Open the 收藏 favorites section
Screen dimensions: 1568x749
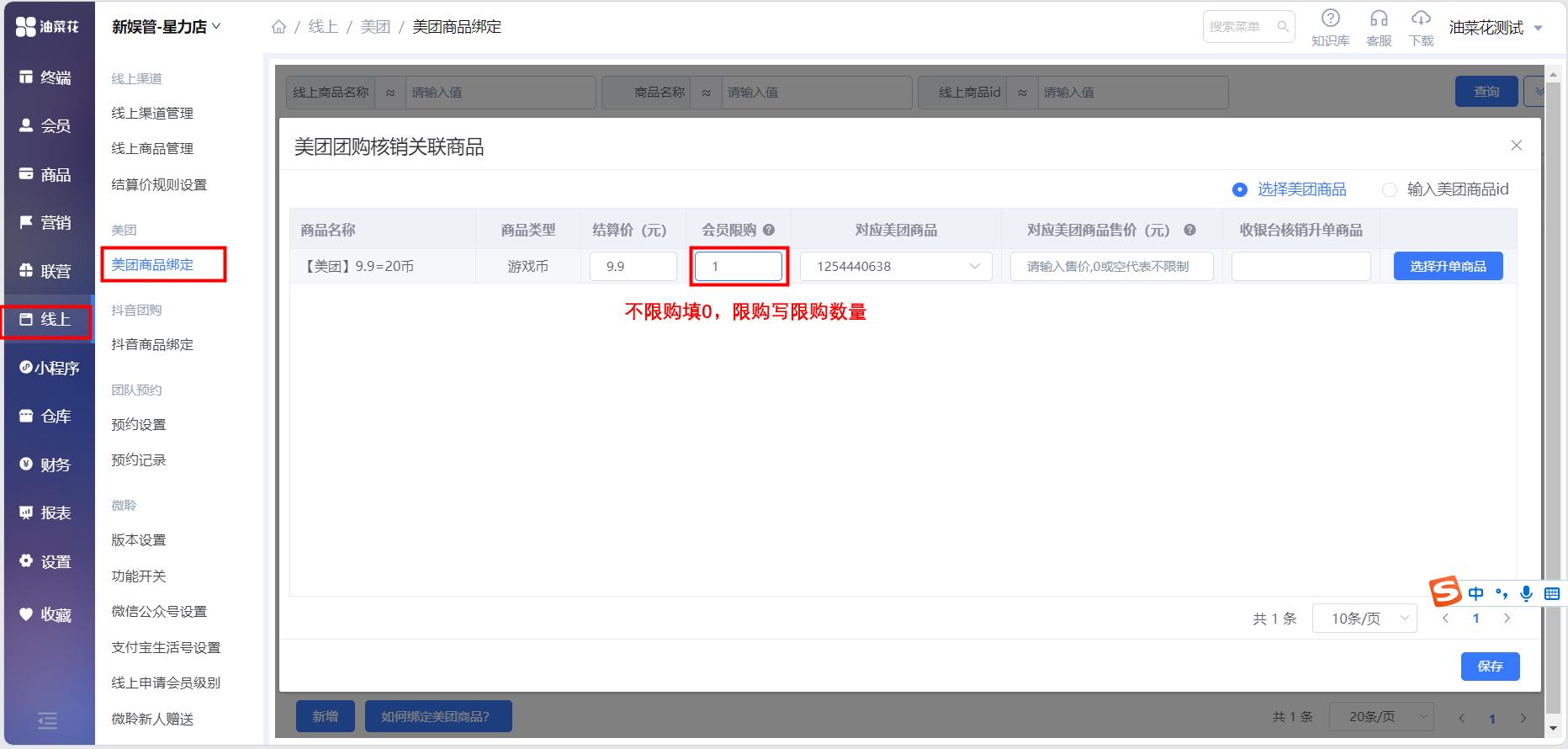point(46,614)
